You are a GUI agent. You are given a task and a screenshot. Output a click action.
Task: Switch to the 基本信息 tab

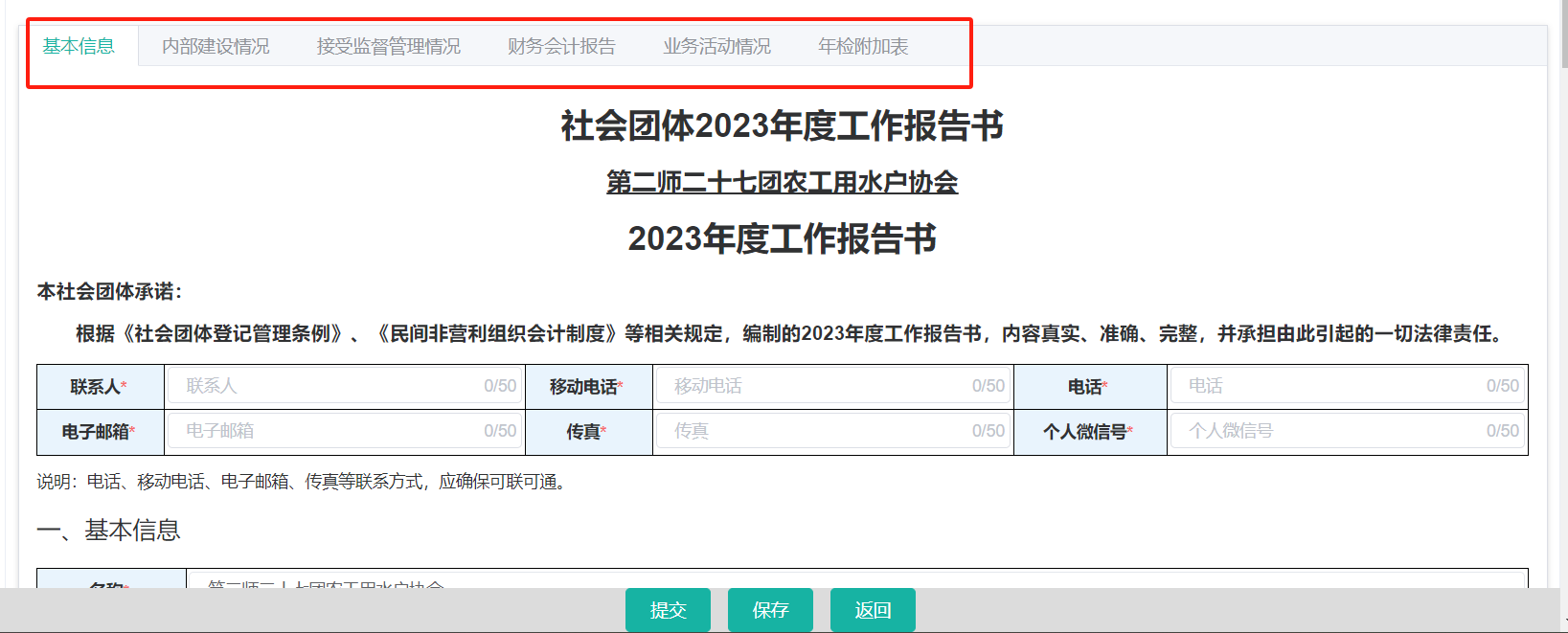click(79, 46)
